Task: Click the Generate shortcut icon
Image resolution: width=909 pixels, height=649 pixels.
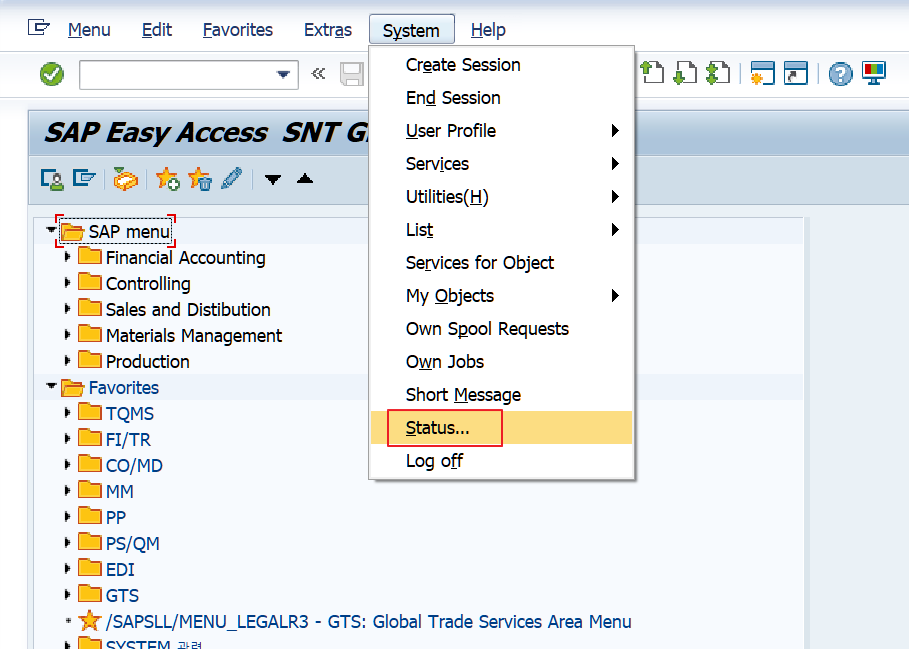Action: [795, 73]
